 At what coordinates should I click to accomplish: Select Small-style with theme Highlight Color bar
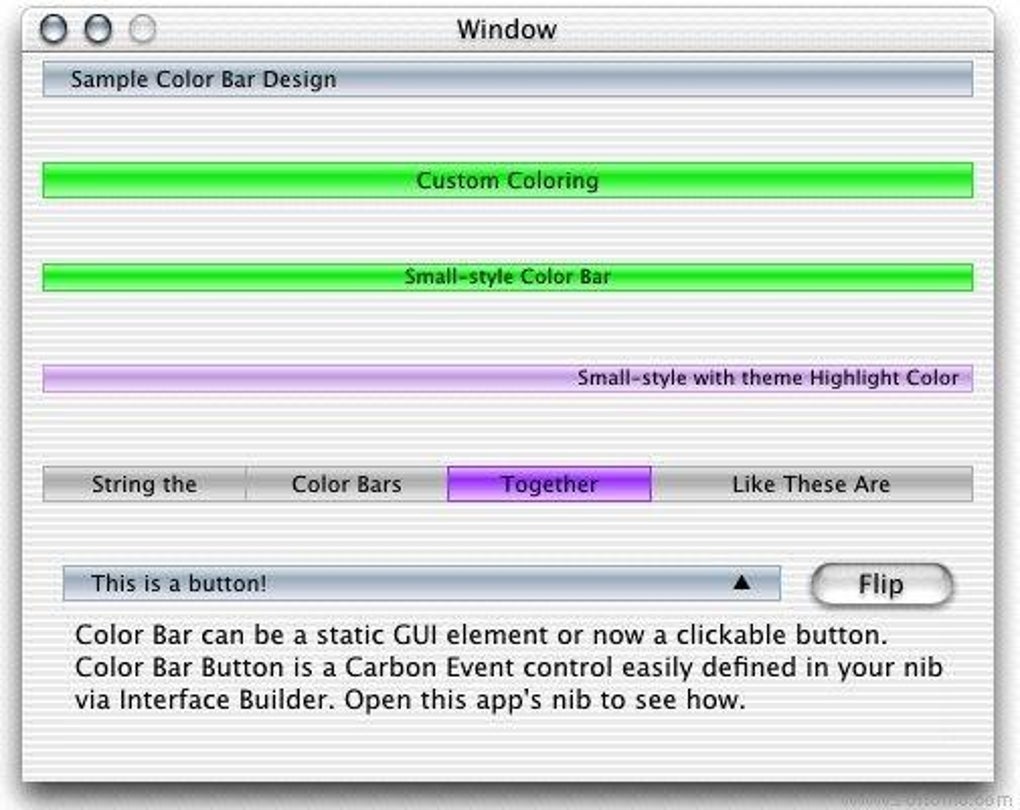click(x=508, y=378)
